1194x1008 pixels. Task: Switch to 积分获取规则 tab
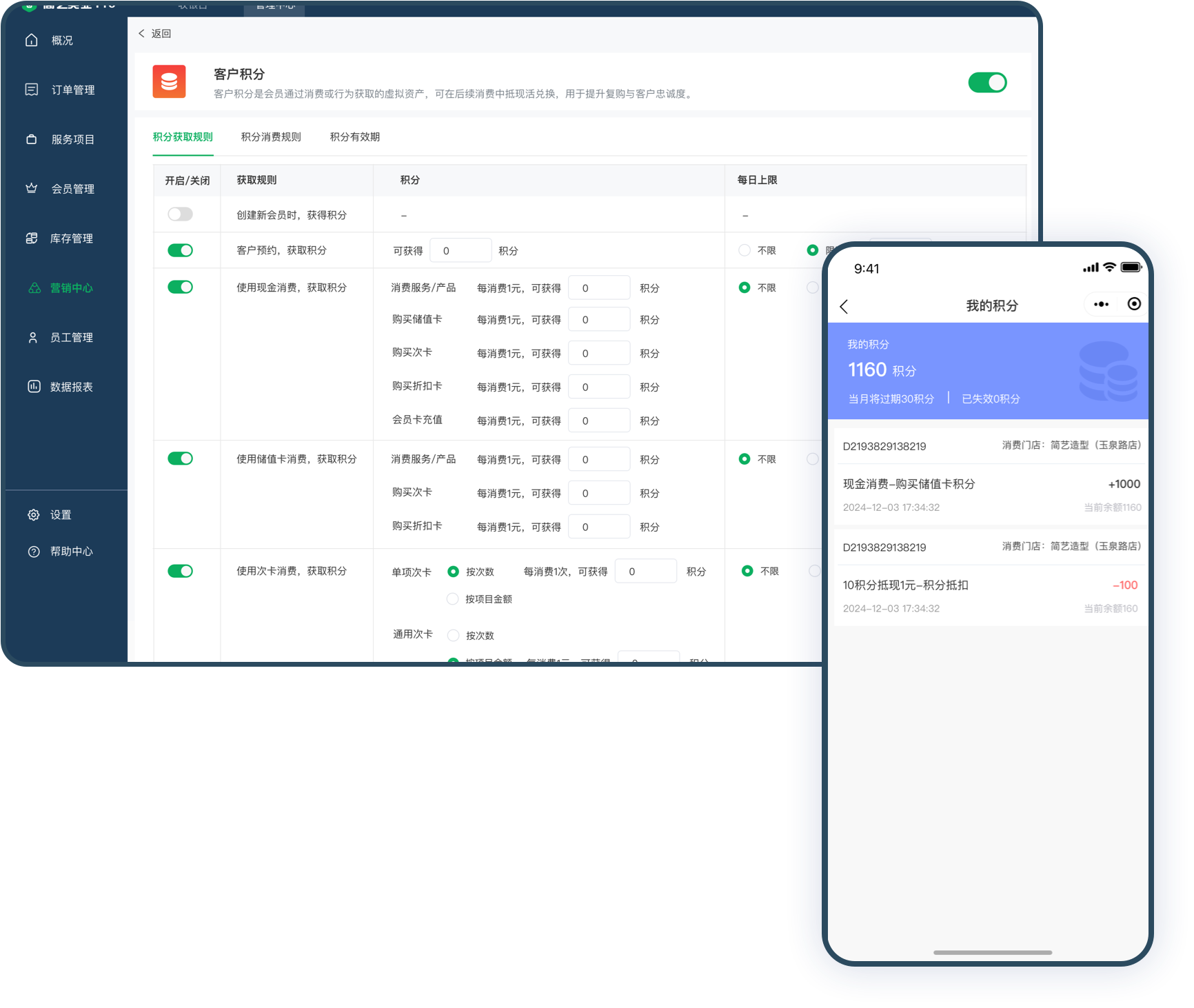183,137
